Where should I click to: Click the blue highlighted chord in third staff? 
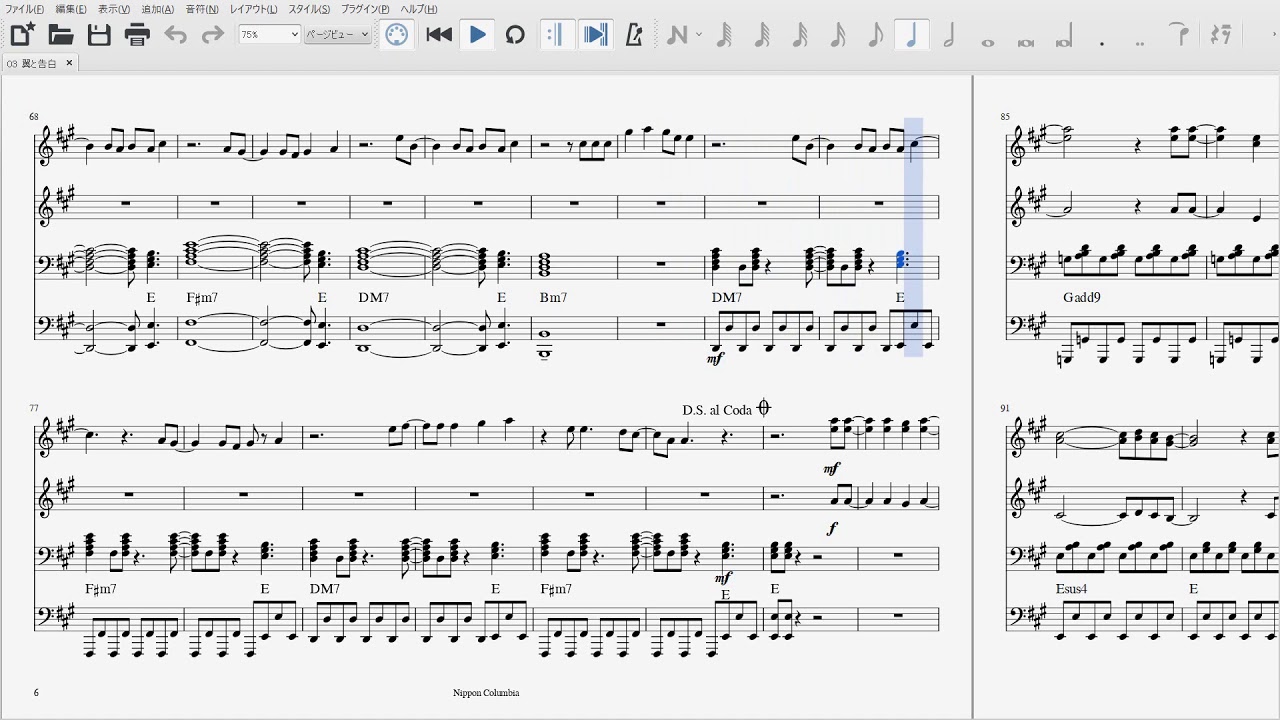coord(901,261)
